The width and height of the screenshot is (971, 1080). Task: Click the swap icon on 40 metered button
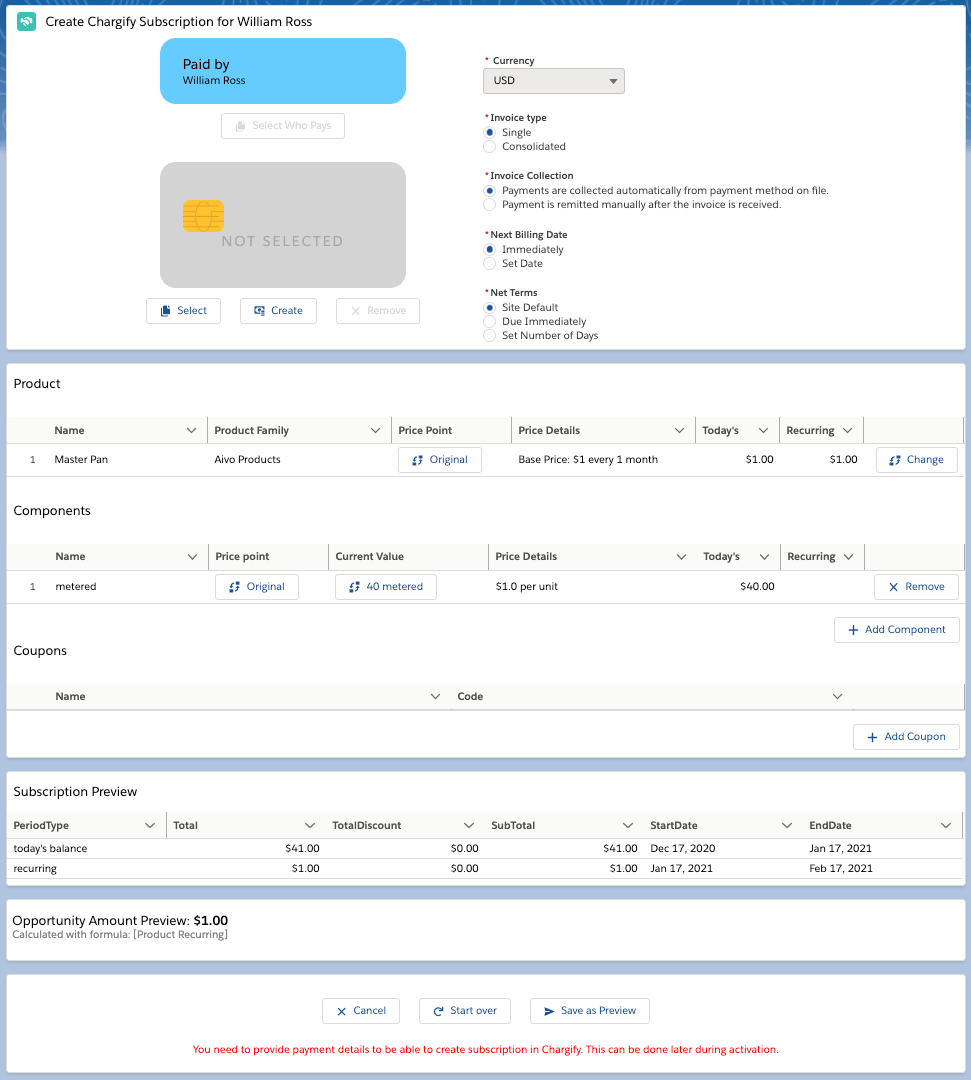(354, 587)
